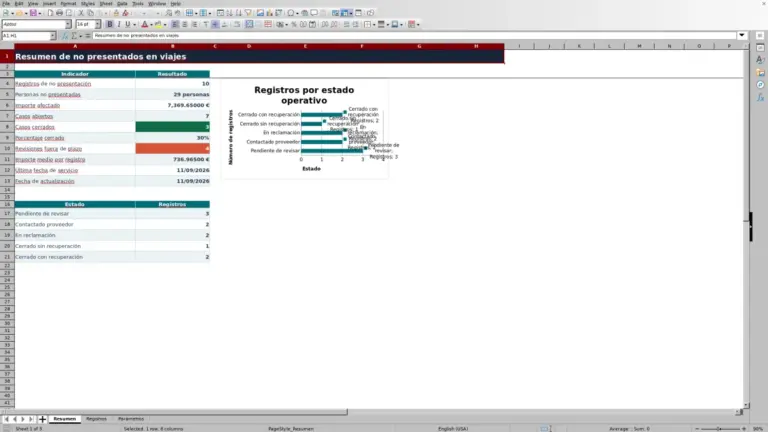The height and width of the screenshot is (432, 768).
Task: Go to last sheet navigation arrow
Action: coord(31,419)
